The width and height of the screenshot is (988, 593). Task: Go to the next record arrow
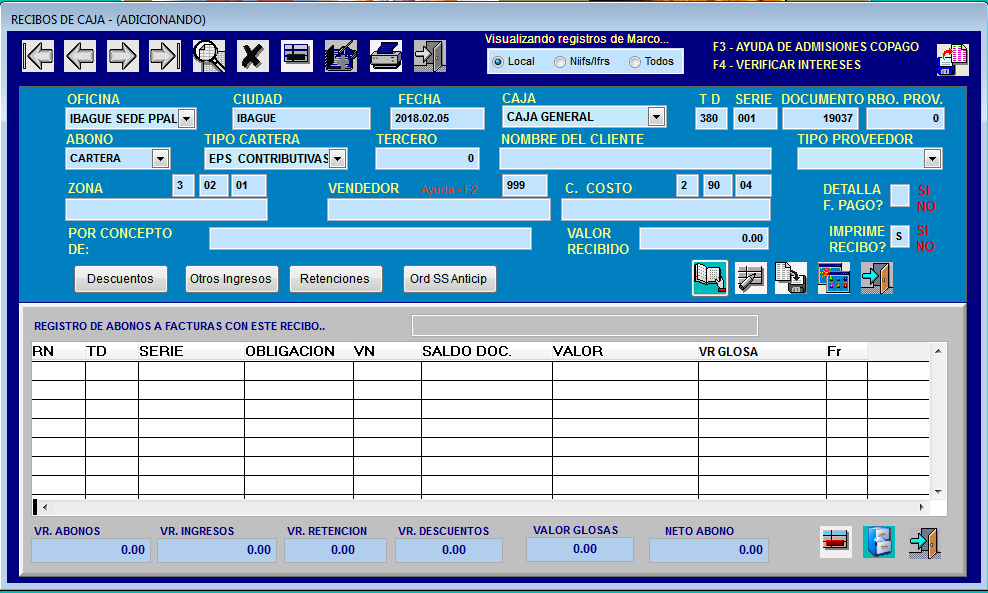[123, 56]
